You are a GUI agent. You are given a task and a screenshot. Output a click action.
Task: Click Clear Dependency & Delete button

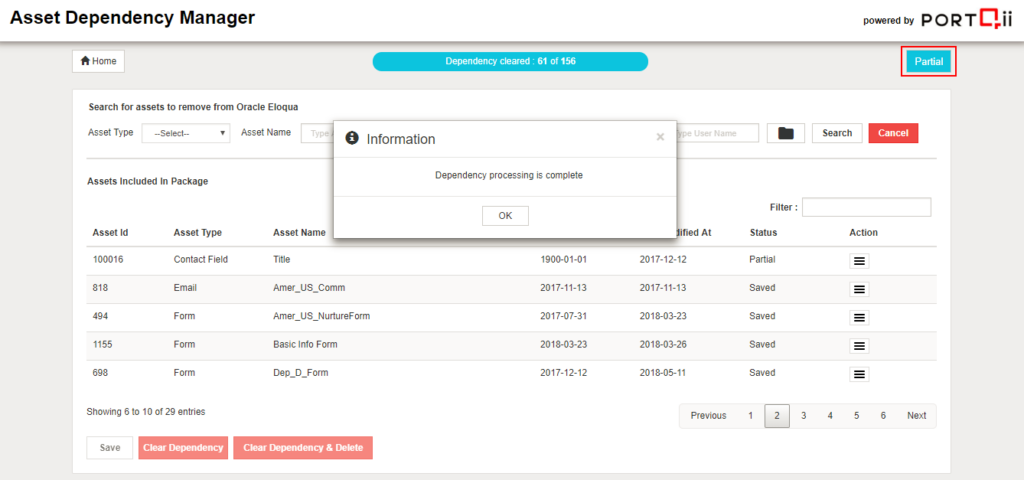click(303, 448)
